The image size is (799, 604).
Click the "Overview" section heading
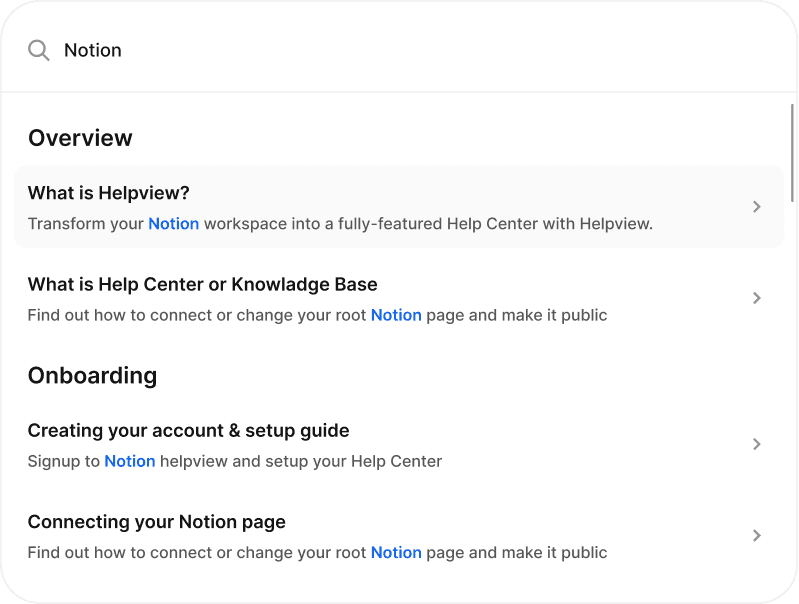pyautogui.click(x=80, y=138)
